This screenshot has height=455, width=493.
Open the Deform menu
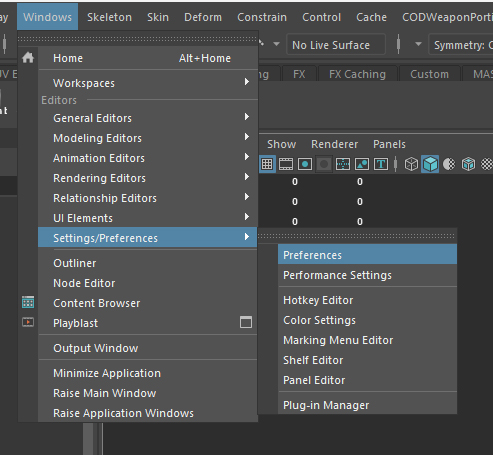[x=203, y=17]
